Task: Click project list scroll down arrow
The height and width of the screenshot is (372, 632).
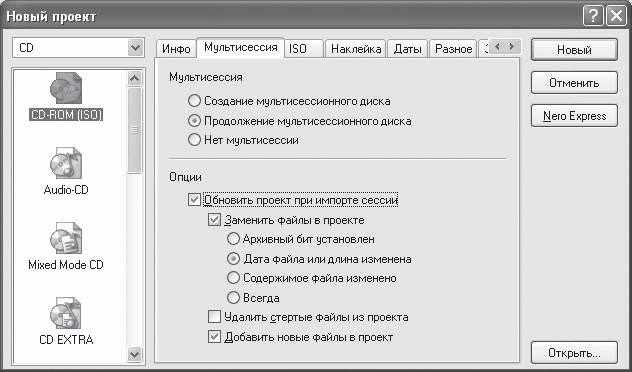Action: coord(135,355)
